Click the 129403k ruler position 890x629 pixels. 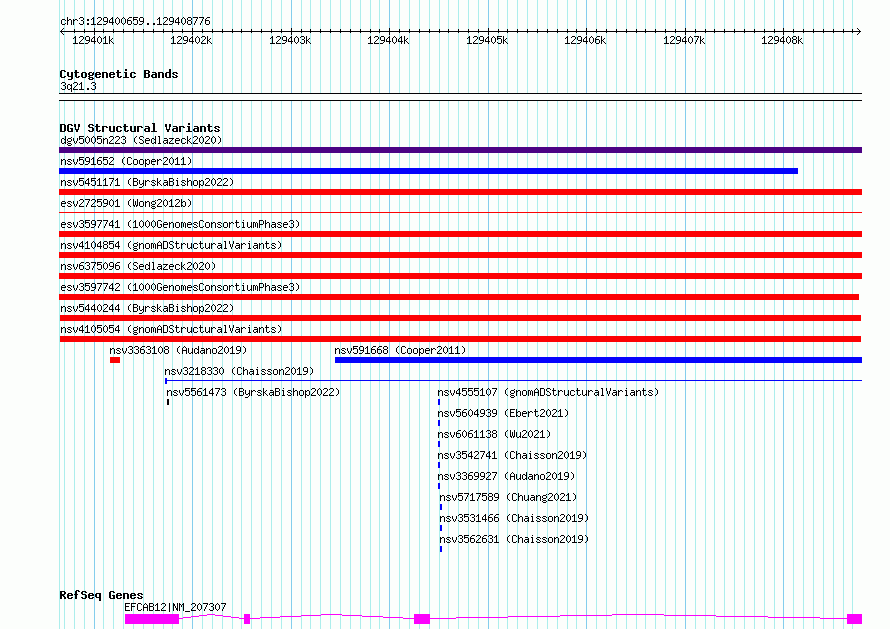290,40
